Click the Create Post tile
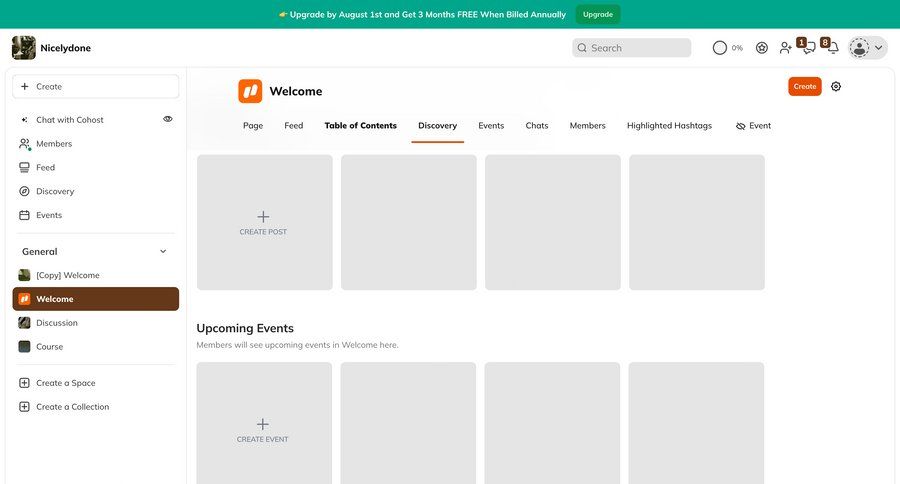The width and height of the screenshot is (900, 484). (x=264, y=222)
